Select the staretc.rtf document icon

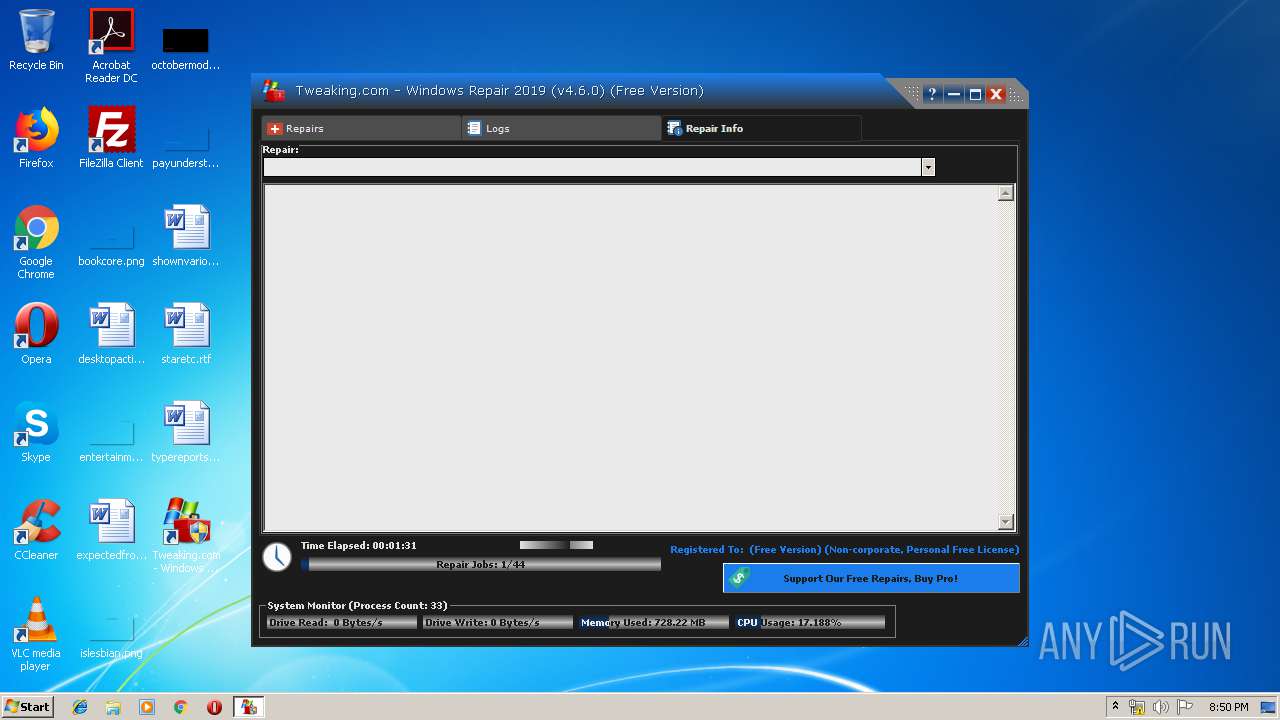[x=186, y=334]
